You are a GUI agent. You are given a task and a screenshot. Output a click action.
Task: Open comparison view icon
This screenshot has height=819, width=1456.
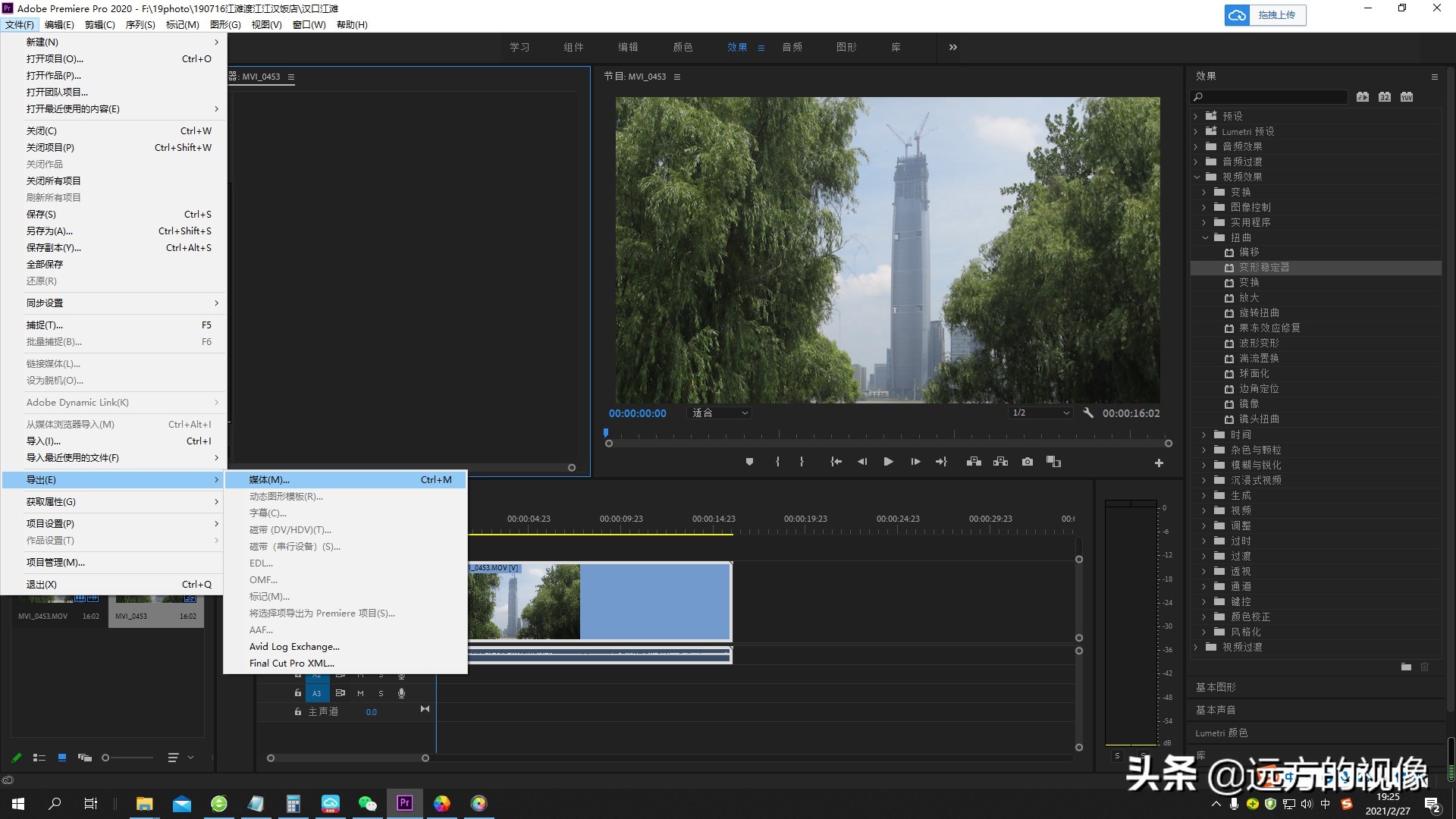tap(1053, 462)
